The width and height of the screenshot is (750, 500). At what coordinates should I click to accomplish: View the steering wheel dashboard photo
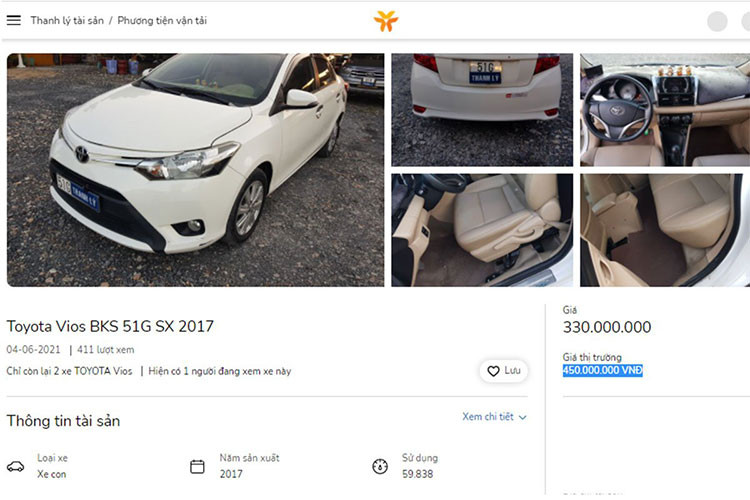click(x=664, y=109)
